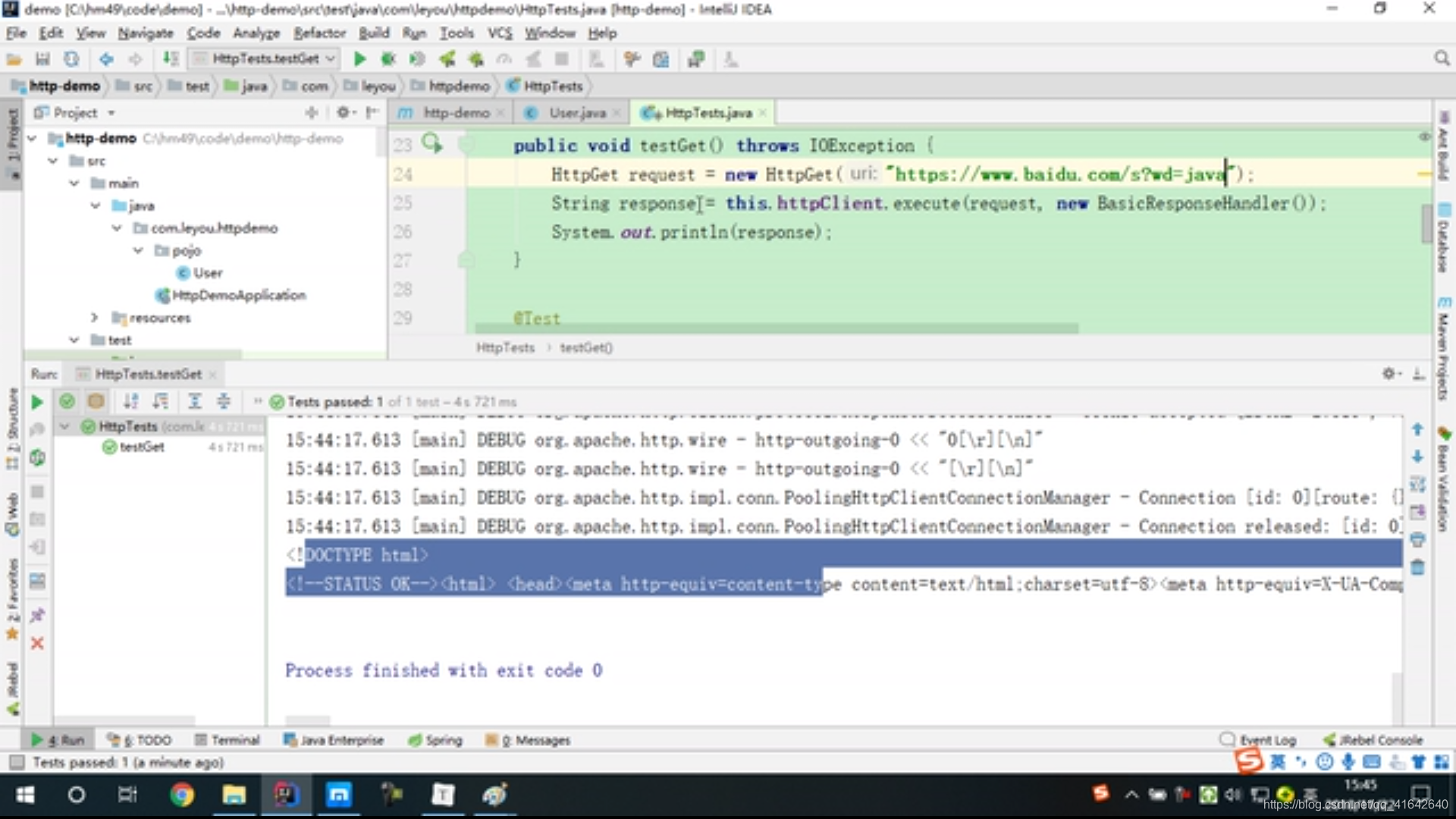Close the Run panel with the red X
Viewport: 1456px width, 819px height.
(x=37, y=644)
